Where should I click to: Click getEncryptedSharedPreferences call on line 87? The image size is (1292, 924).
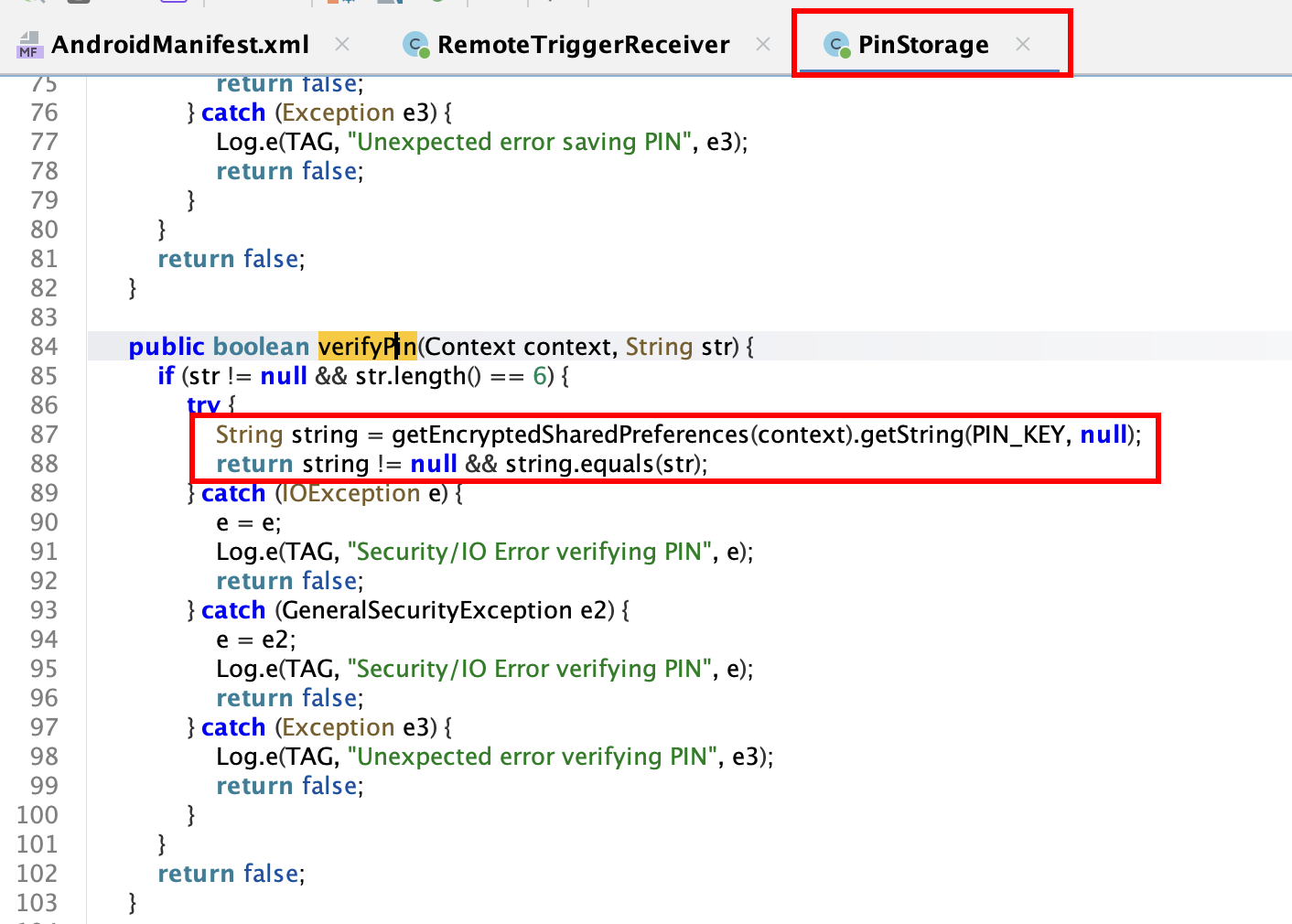570,435
